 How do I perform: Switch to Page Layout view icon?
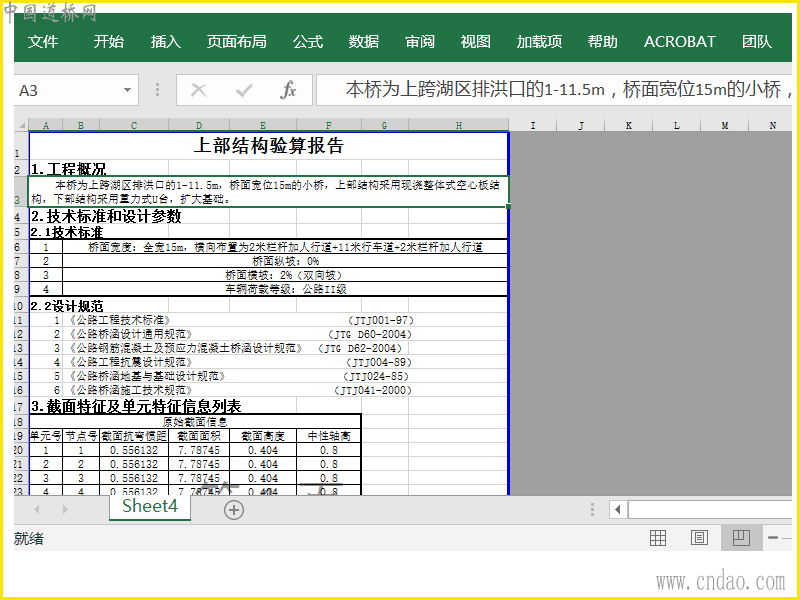699,538
